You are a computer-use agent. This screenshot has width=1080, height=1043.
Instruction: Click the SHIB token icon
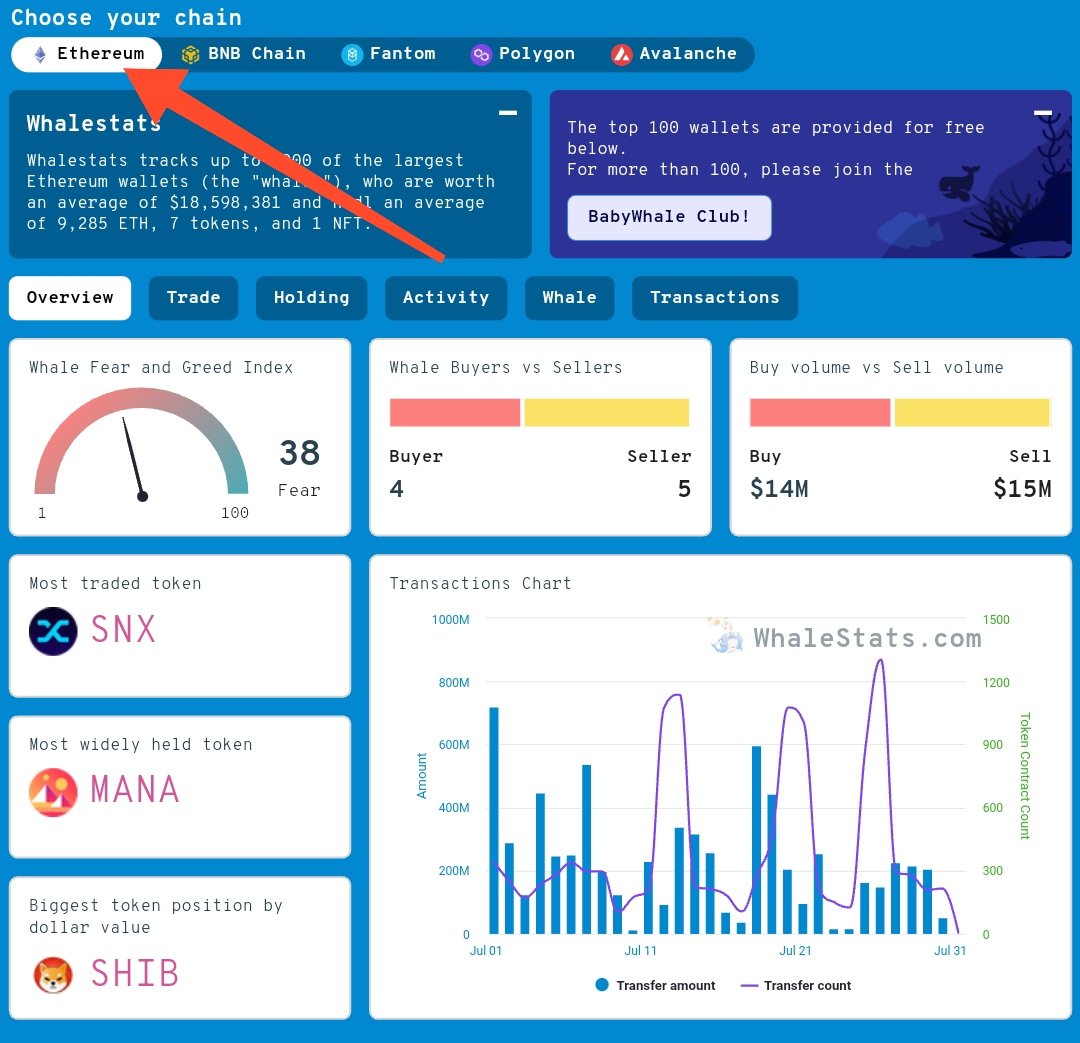[x=53, y=975]
